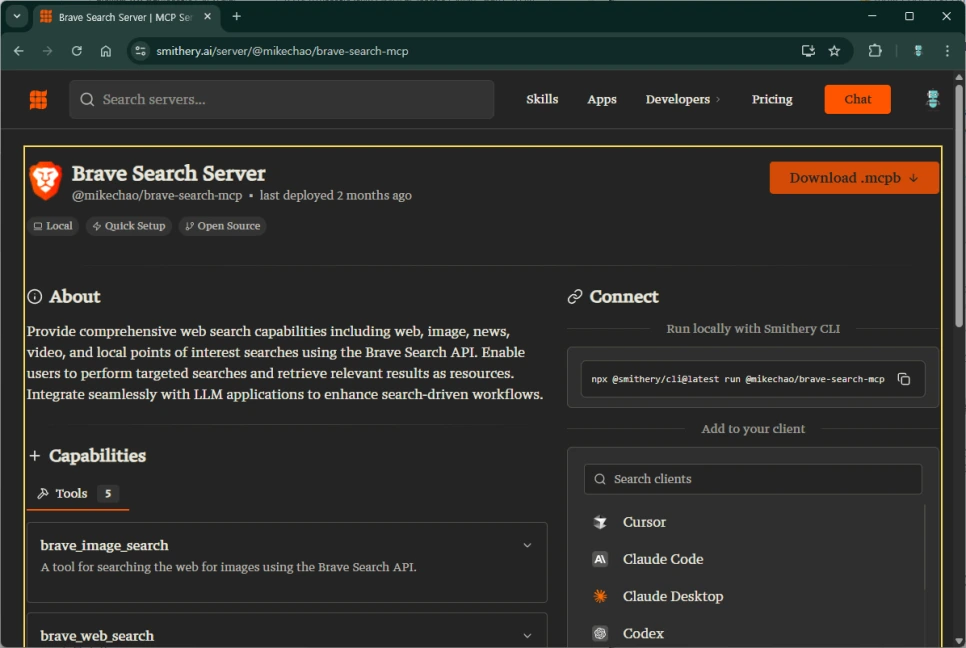Click the npx @smithery/cli command text
Screen dimensions: 966x648
click(737, 379)
